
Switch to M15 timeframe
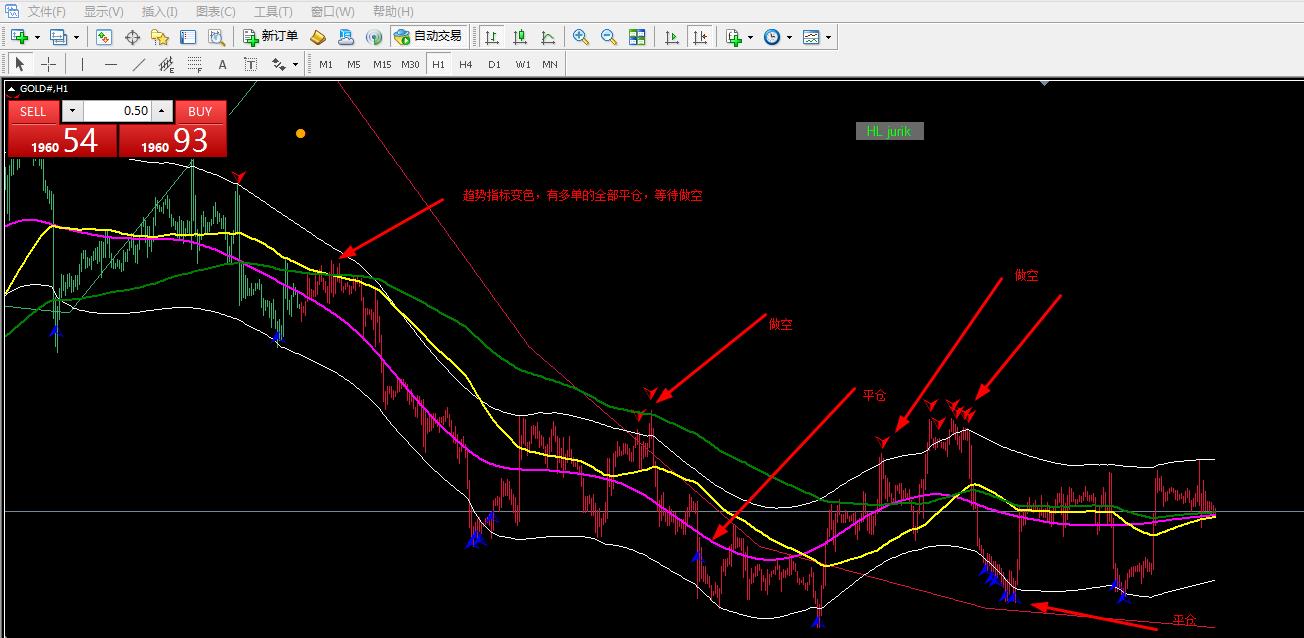point(382,64)
